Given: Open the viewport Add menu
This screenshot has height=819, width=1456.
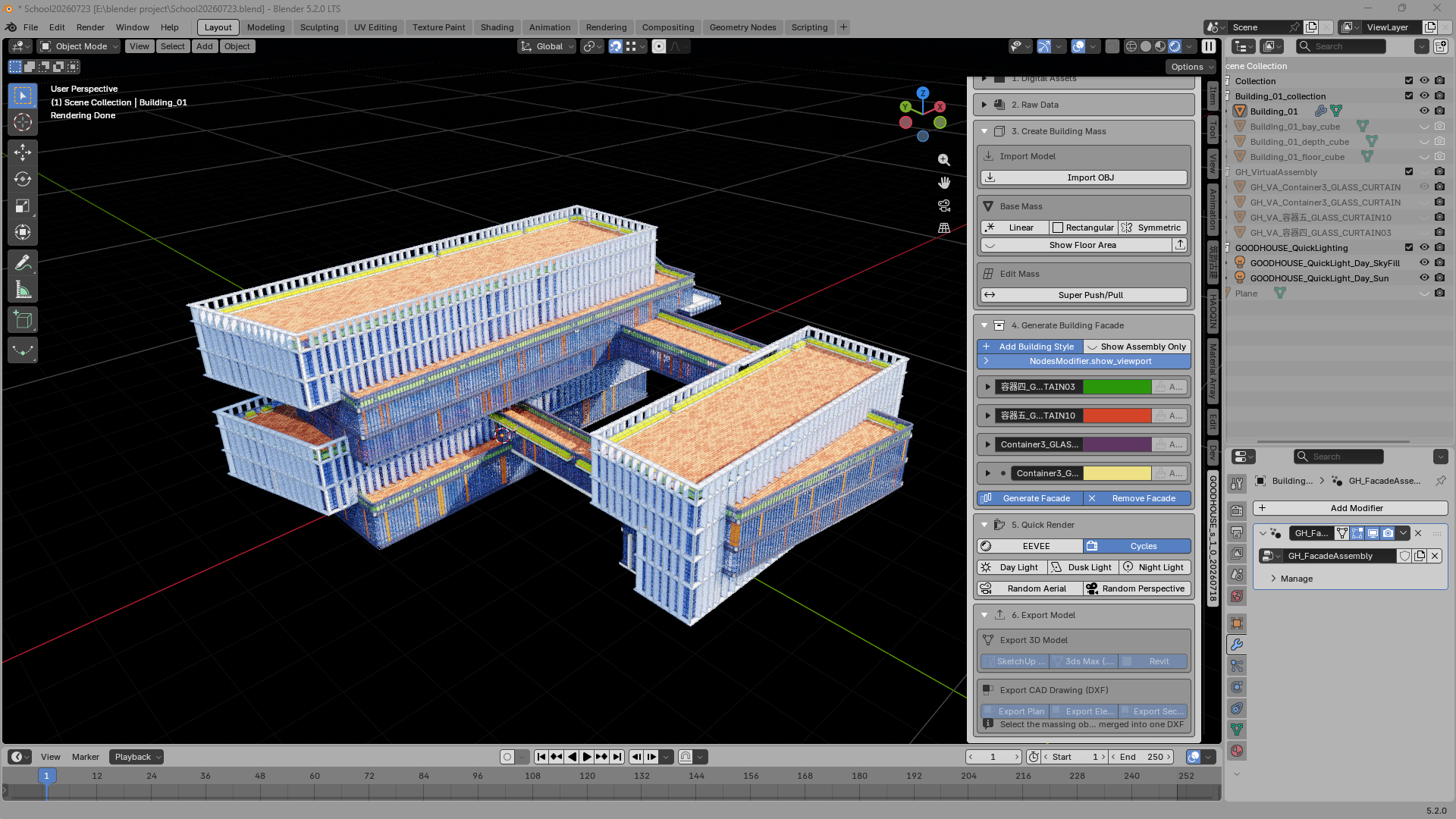Looking at the screenshot, I should click(205, 46).
